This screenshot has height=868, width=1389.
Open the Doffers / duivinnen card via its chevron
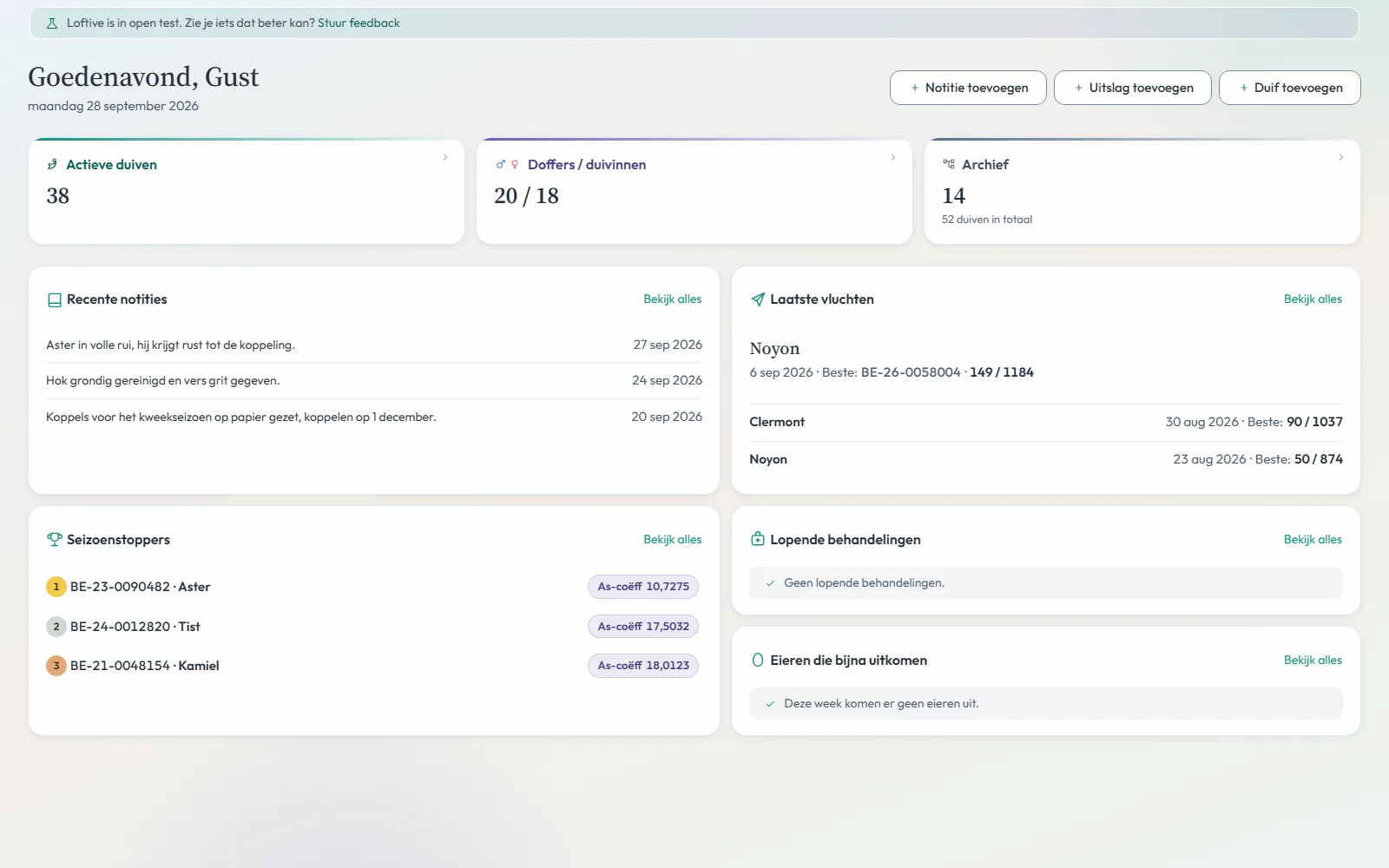[893, 157]
